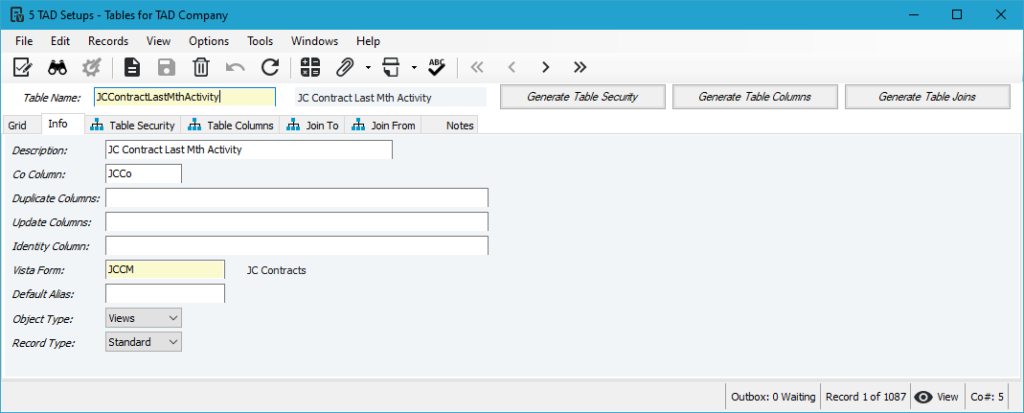Click the Outbox: 0 Waiting status
This screenshot has height=413, width=1024.
click(x=773, y=397)
